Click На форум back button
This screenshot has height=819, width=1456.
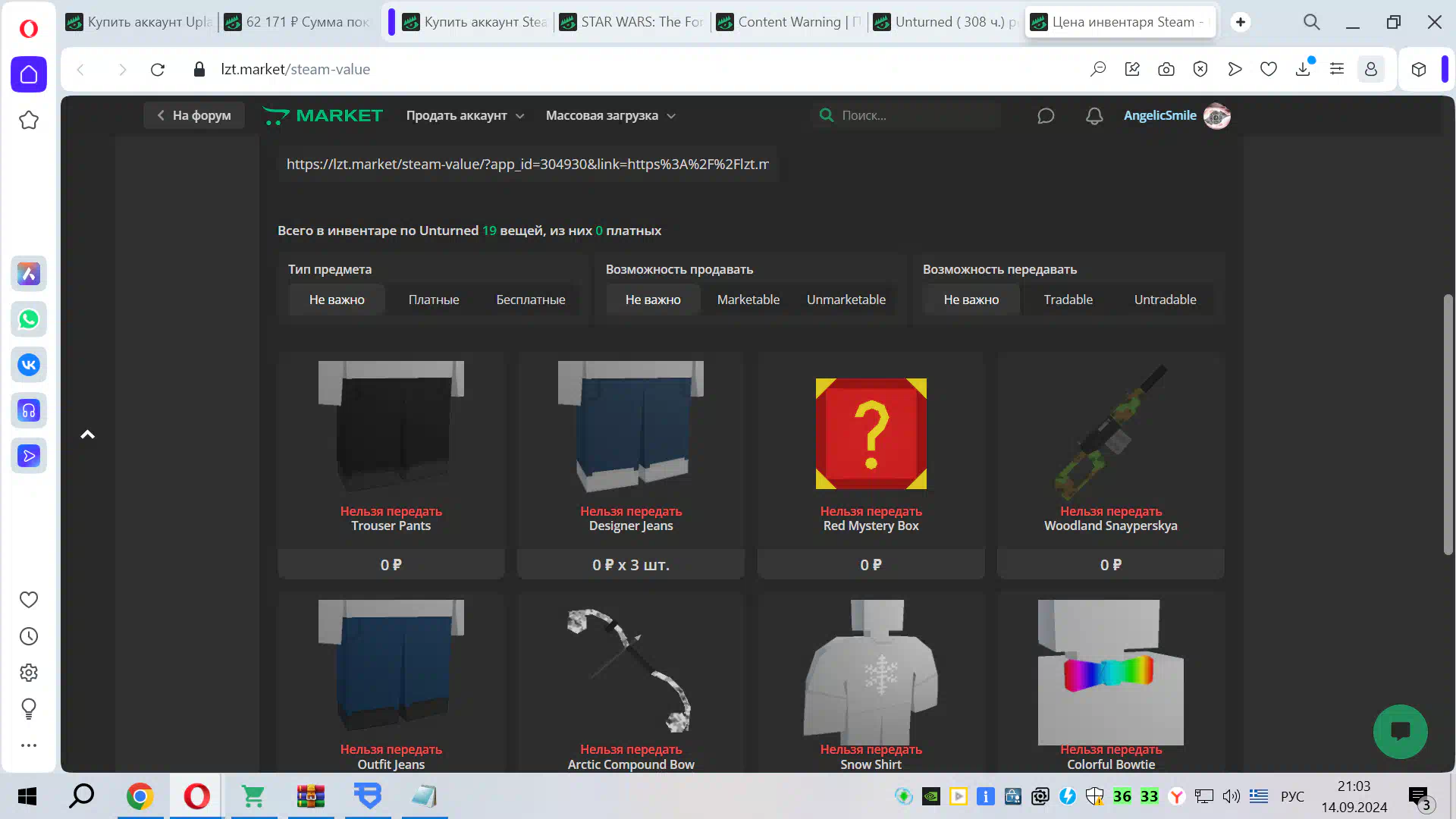[194, 115]
